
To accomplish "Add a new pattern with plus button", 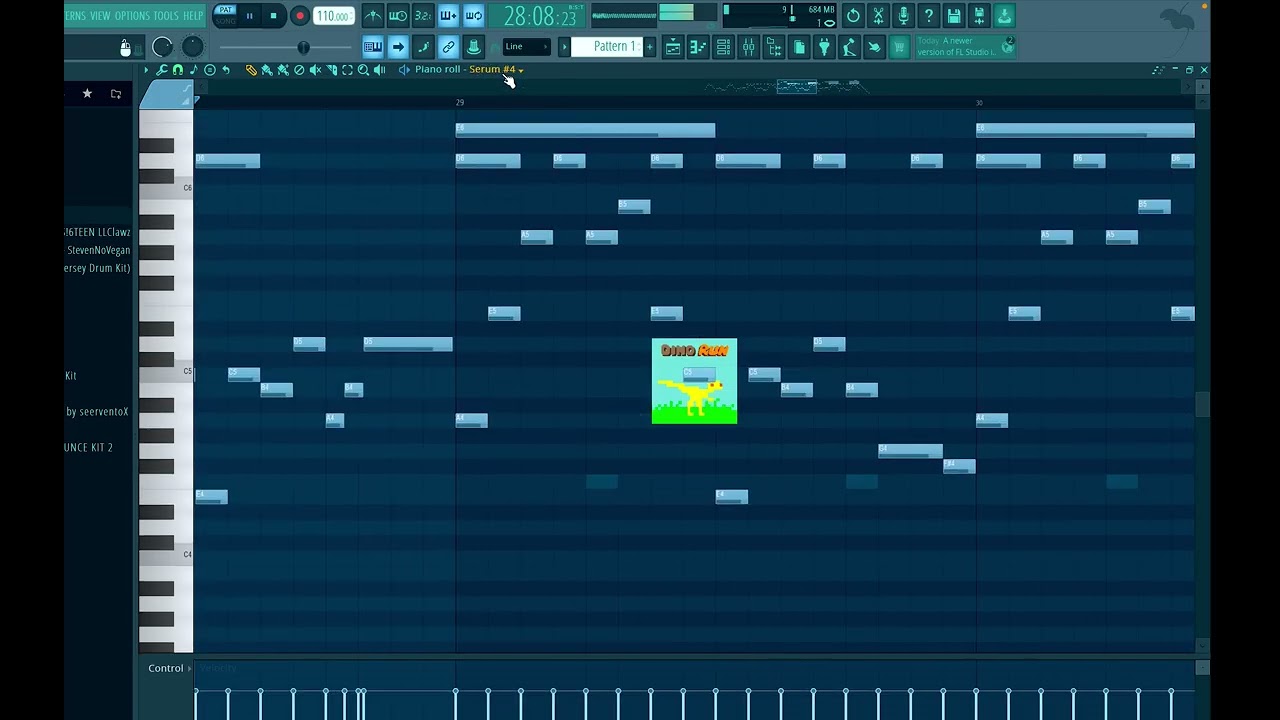I will pyautogui.click(x=650, y=47).
